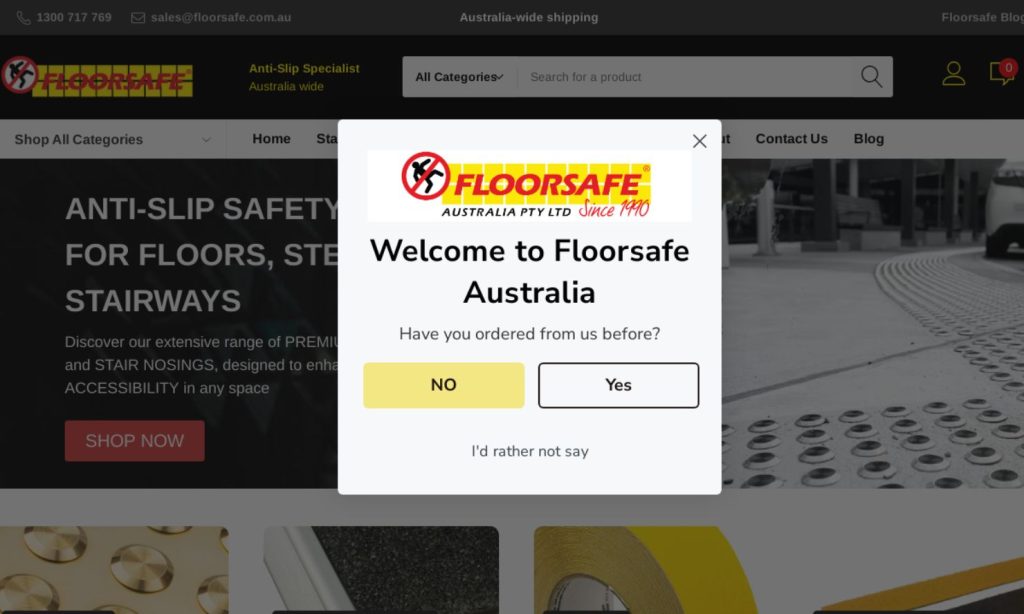Image resolution: width=1024 pixels, height=614 pixels.
Task: Click the search magnifier icon
Action: (871, 76)
